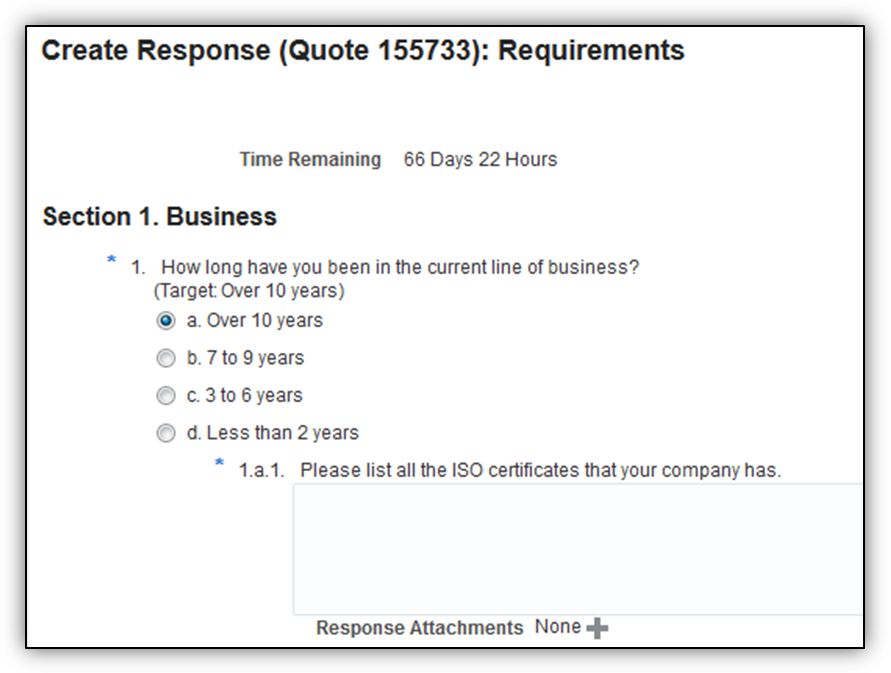Choose the '7 to 9 years' radio button
This screenshot has height=673, width=891.
tap(166, 358)
